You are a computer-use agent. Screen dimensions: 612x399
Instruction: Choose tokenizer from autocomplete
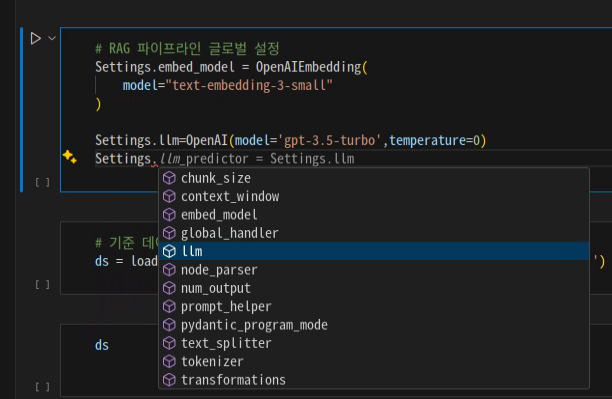click(x=374, y=362)
